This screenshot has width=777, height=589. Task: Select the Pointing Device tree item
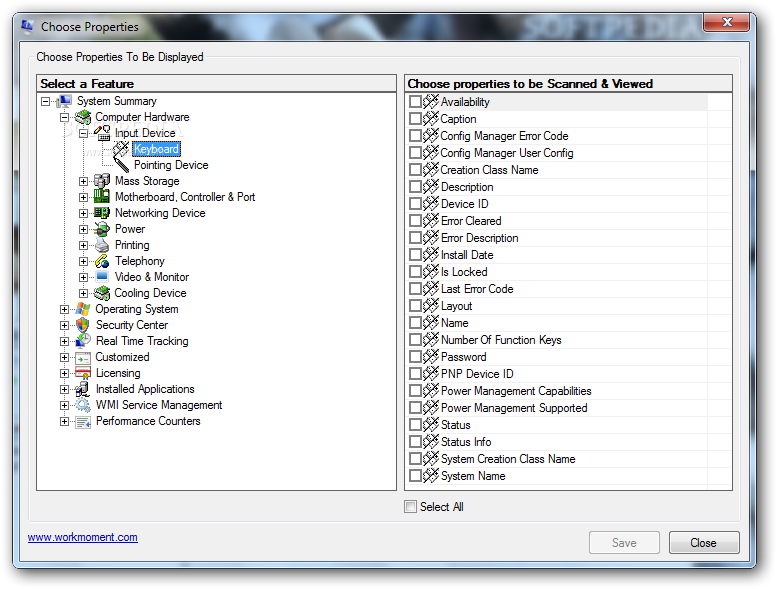171,165
